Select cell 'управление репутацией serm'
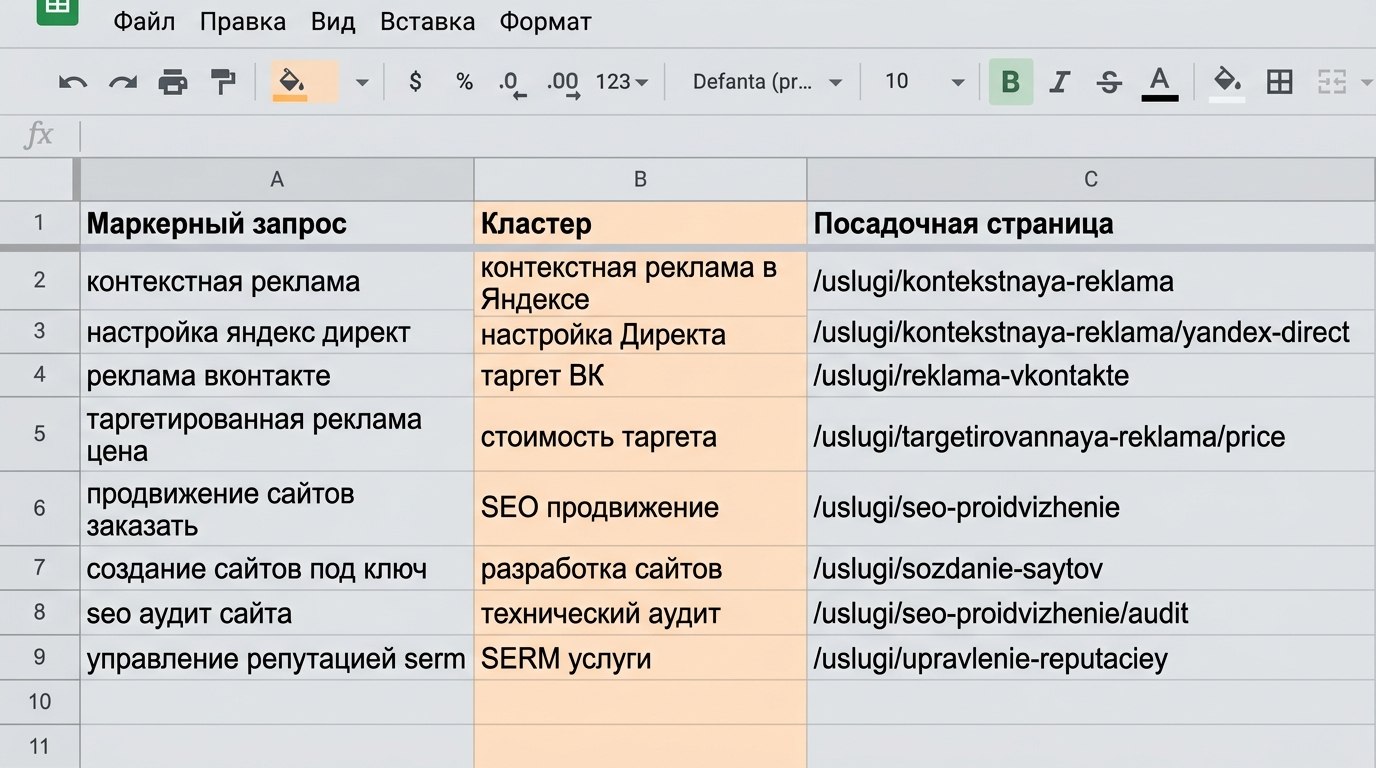The width and height of the screenshot is (1376, 768). (x=277, y=658)
